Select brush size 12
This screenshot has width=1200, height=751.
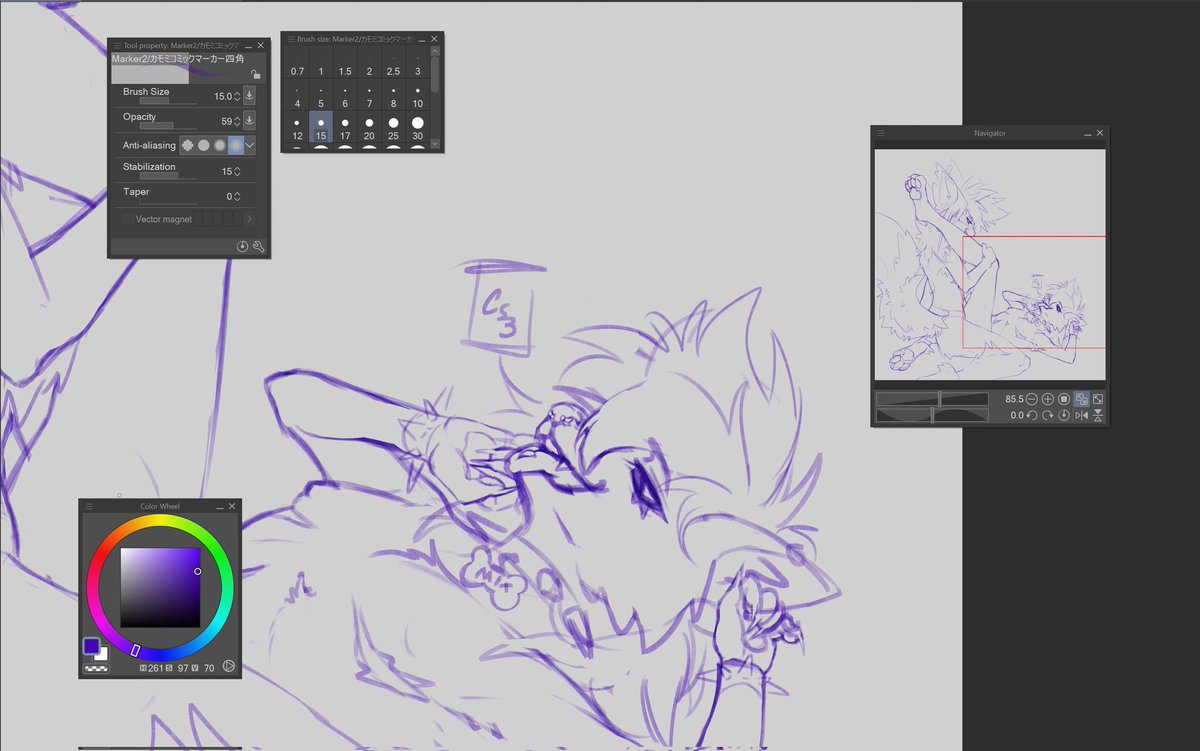click(x=297, y=129)
